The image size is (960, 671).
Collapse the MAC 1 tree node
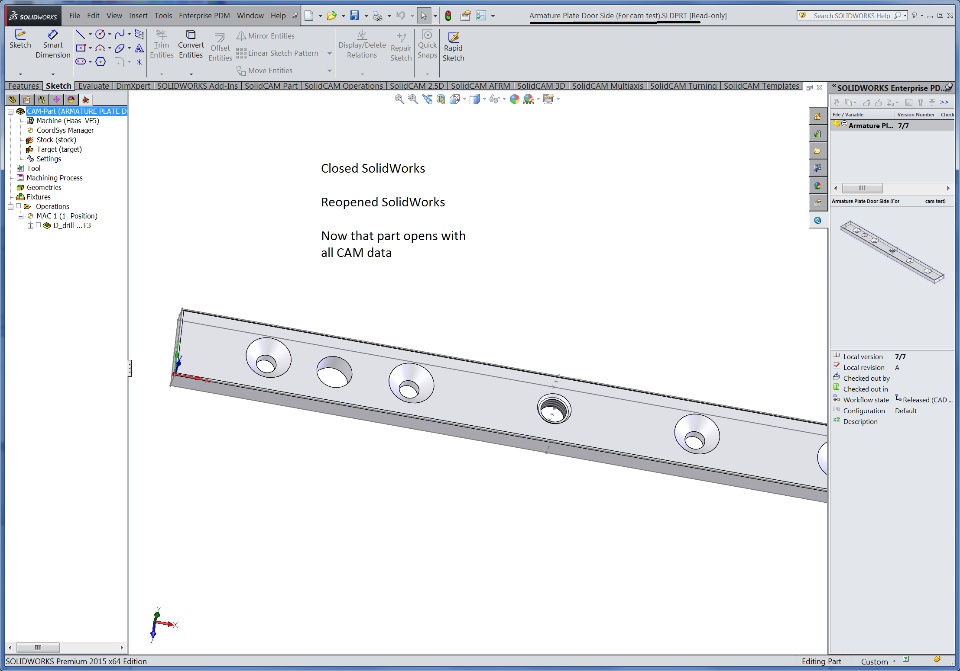(21, 216)
